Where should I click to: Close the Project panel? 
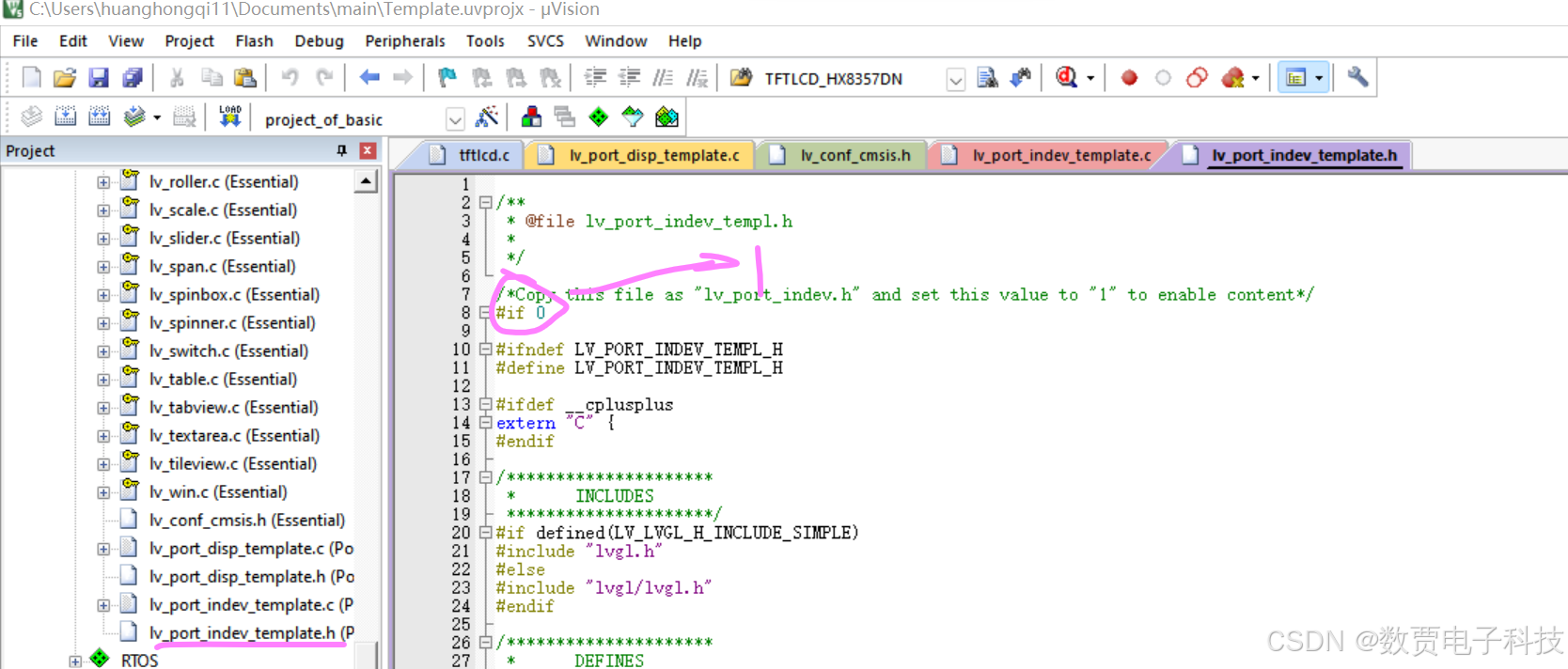pos(368,150)
